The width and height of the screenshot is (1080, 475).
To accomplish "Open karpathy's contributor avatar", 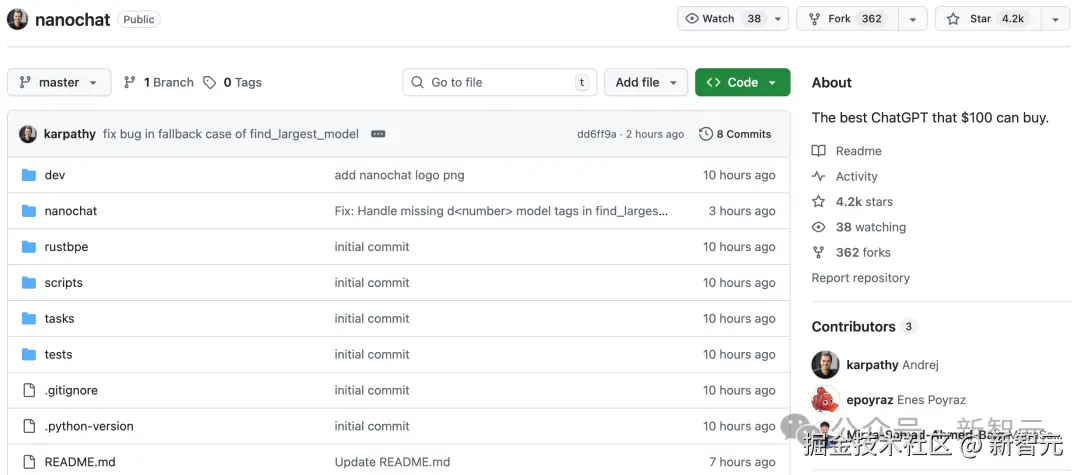I will 825,365.
